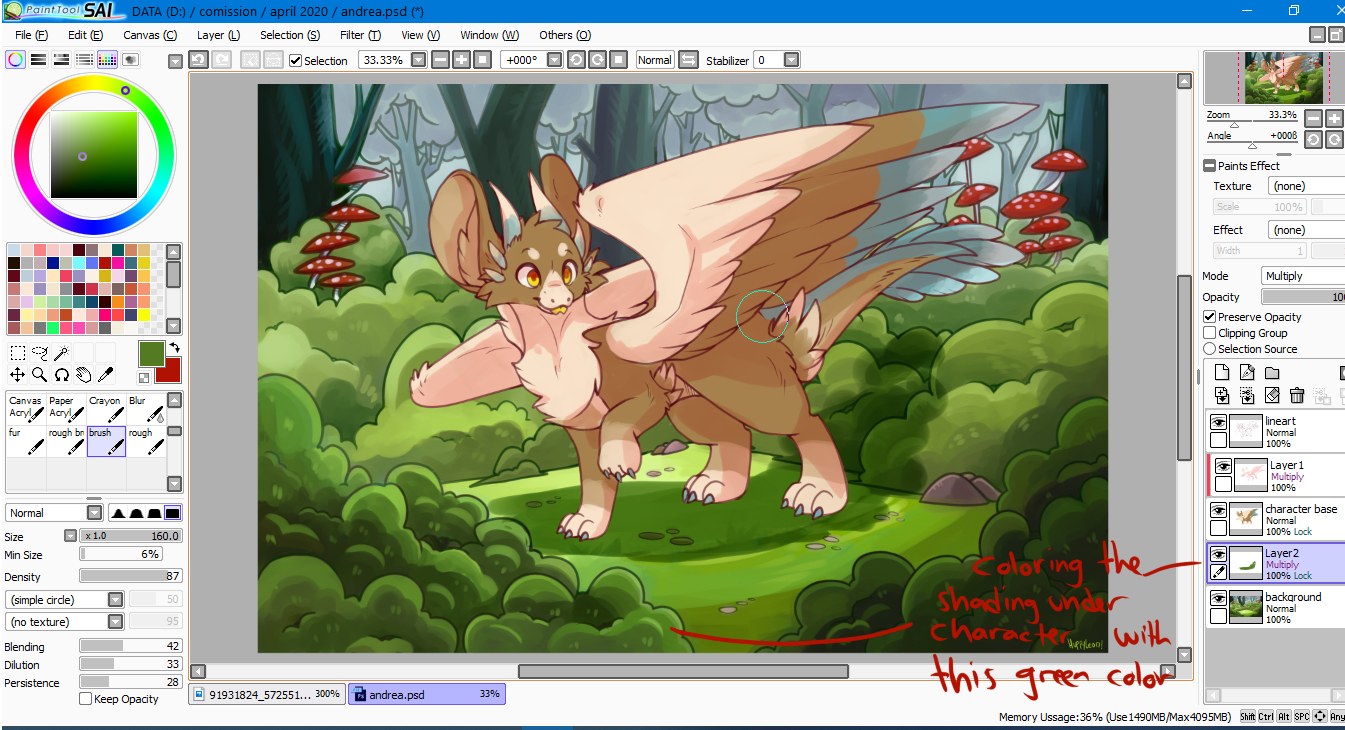Screen dimensions: 1345x730
Task: Open the Filter menu
Action: click(360, 35)
